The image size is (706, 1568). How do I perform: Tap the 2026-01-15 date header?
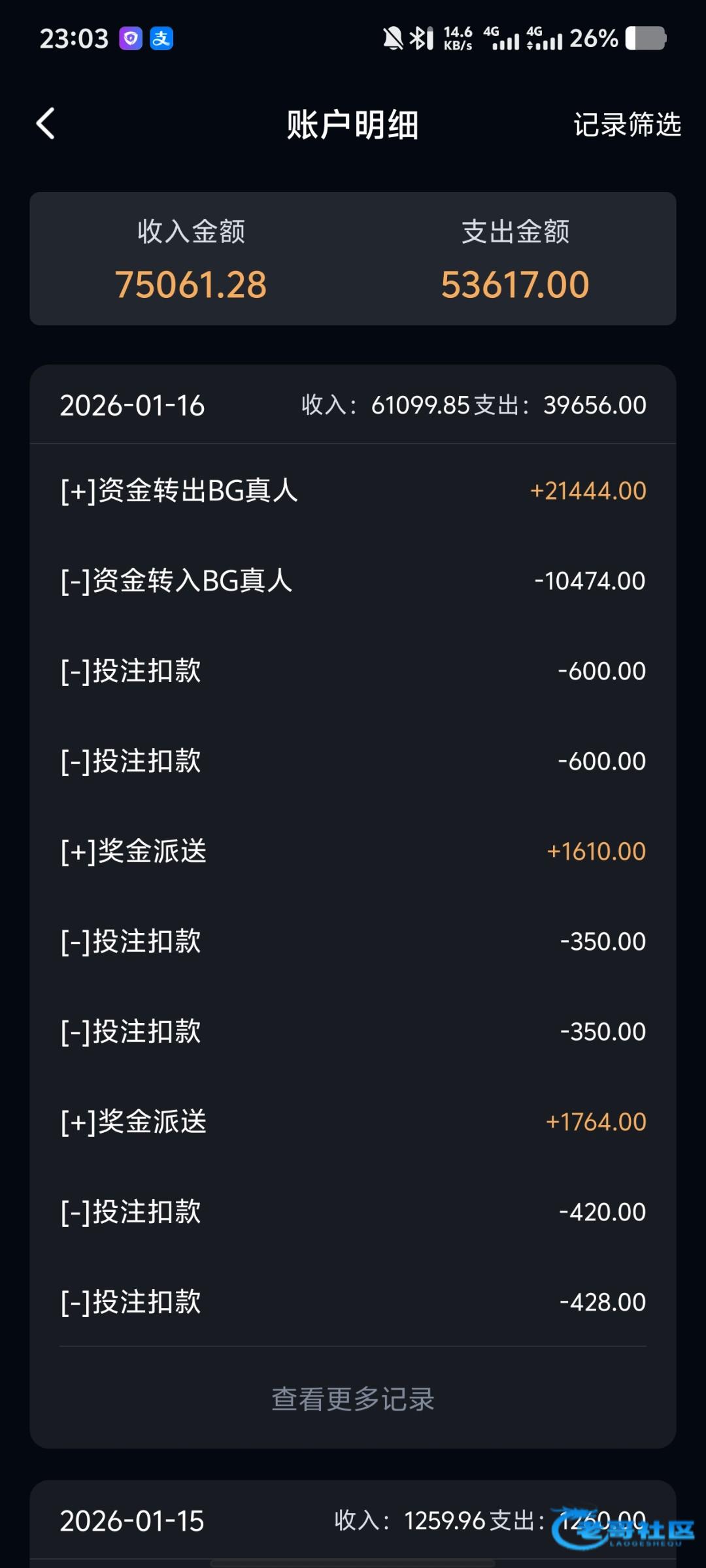point(133,1521)
